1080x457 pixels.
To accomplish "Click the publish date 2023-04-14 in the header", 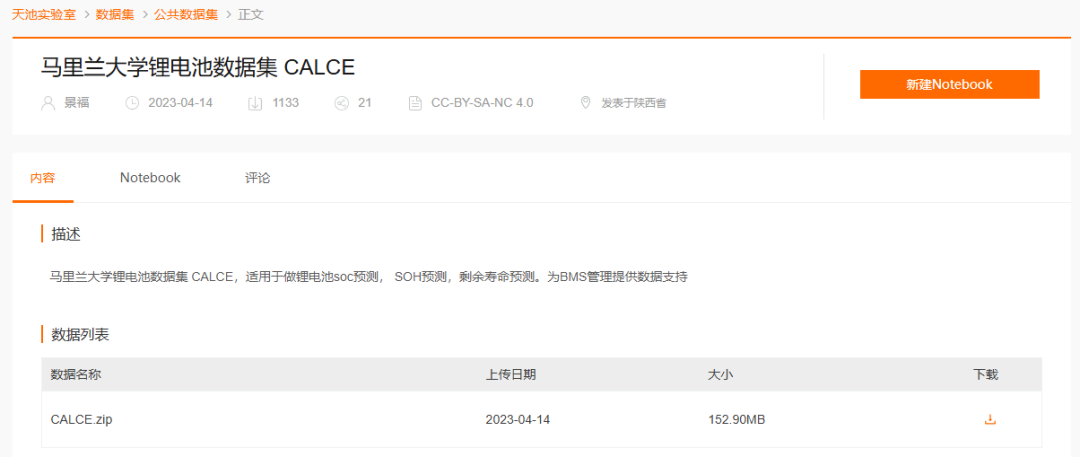I will pos(180,103).
